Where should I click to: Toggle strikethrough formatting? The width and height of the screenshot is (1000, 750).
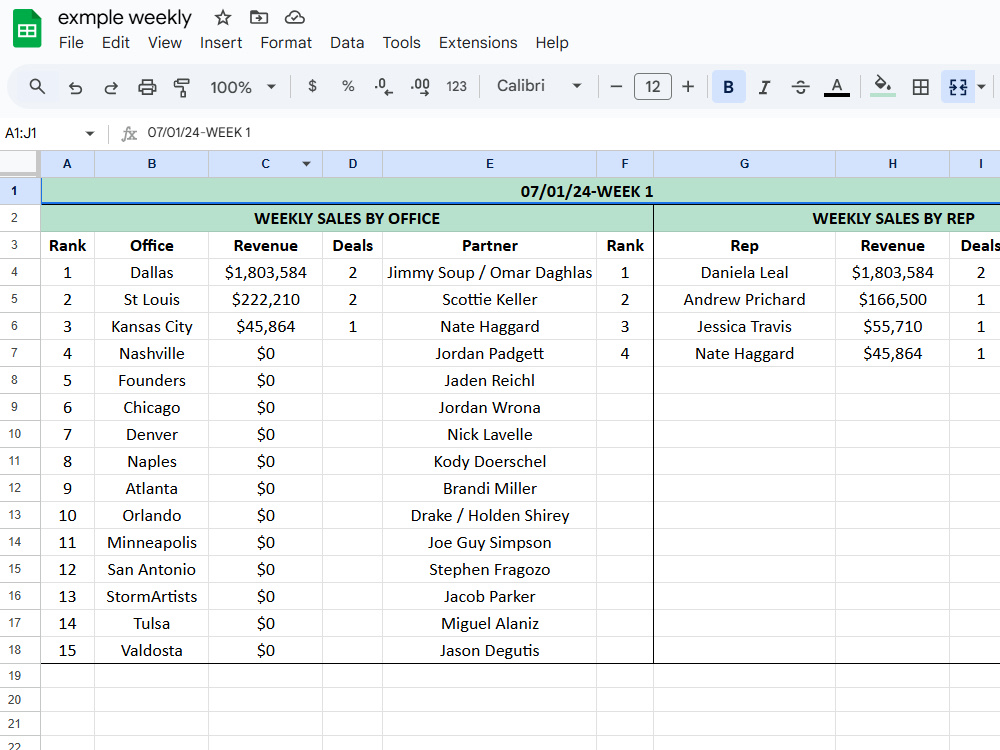pyautogui.click(x=800, y=87)
